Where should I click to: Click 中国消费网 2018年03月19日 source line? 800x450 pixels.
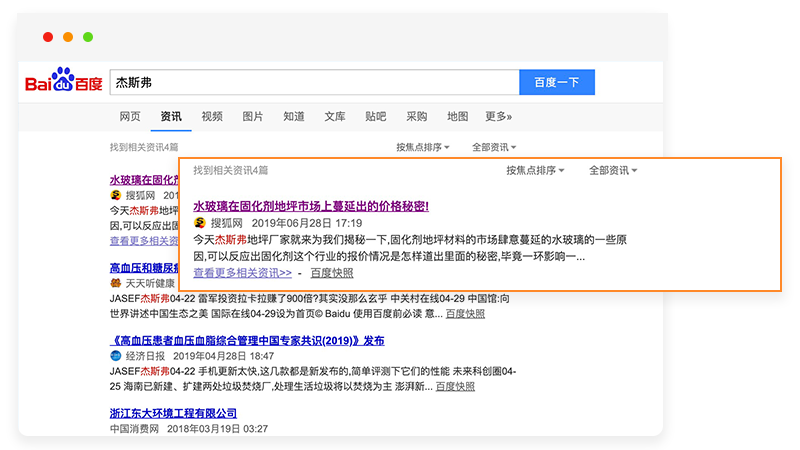pos(189,429)
